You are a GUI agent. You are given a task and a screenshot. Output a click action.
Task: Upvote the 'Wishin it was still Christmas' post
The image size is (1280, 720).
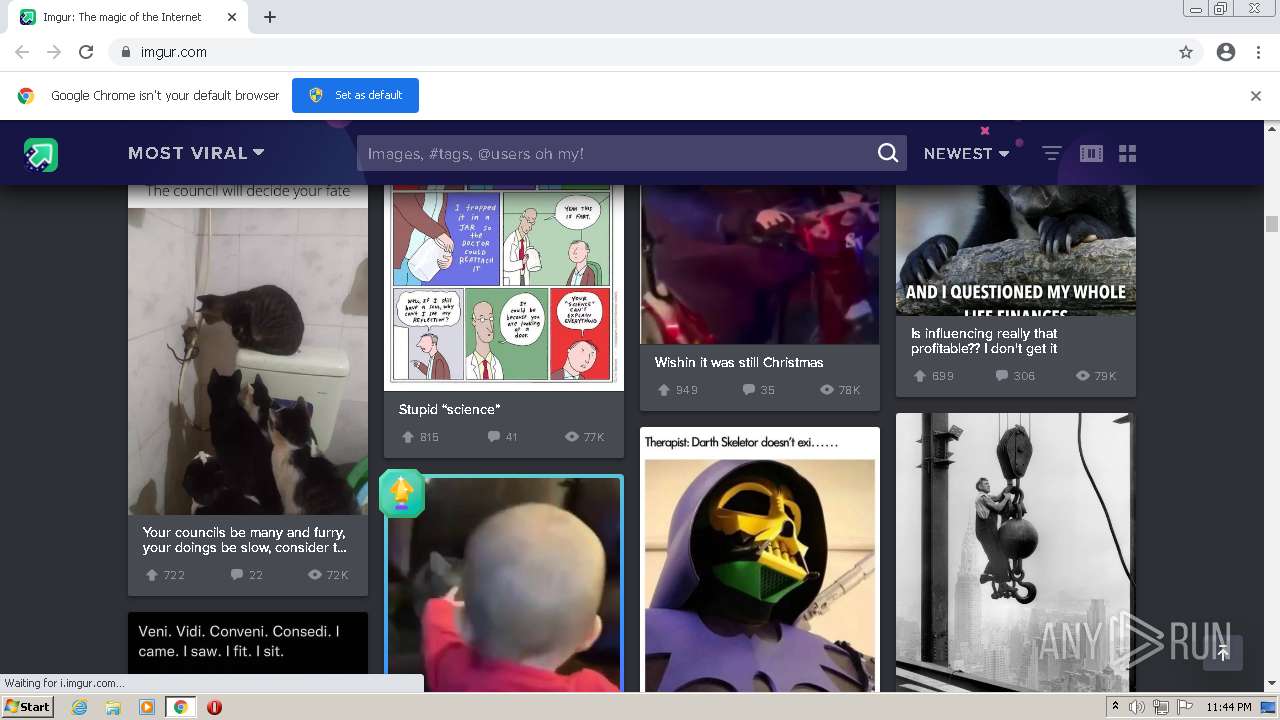click(x=664, y=390)
